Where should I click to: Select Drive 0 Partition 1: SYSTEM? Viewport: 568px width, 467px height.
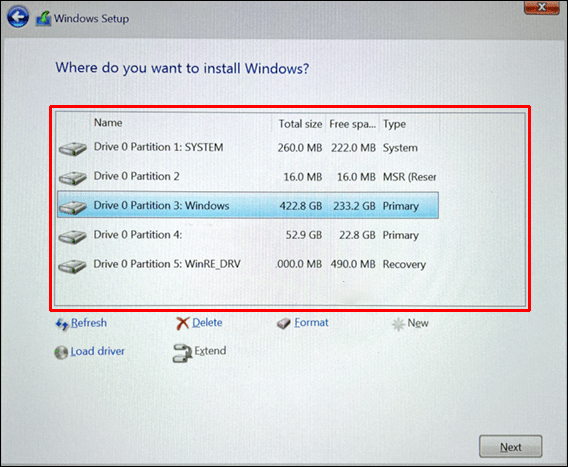(x=248, y=147)
